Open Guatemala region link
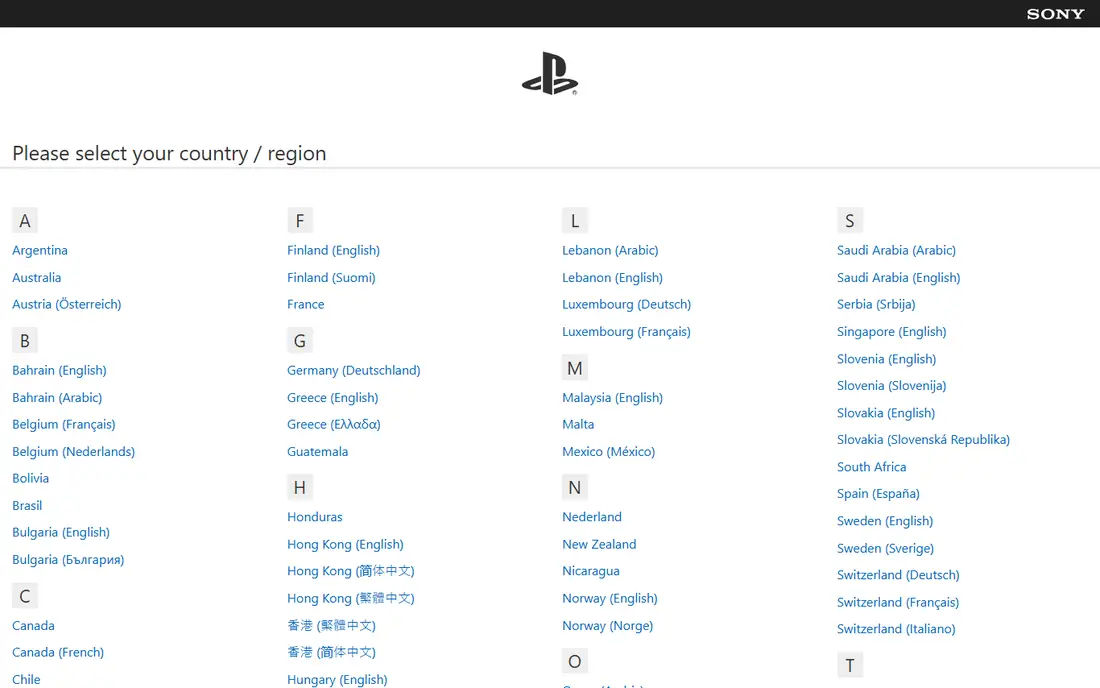The height and width of the screenshot is (688, 1100). click(x=318, y=452)
